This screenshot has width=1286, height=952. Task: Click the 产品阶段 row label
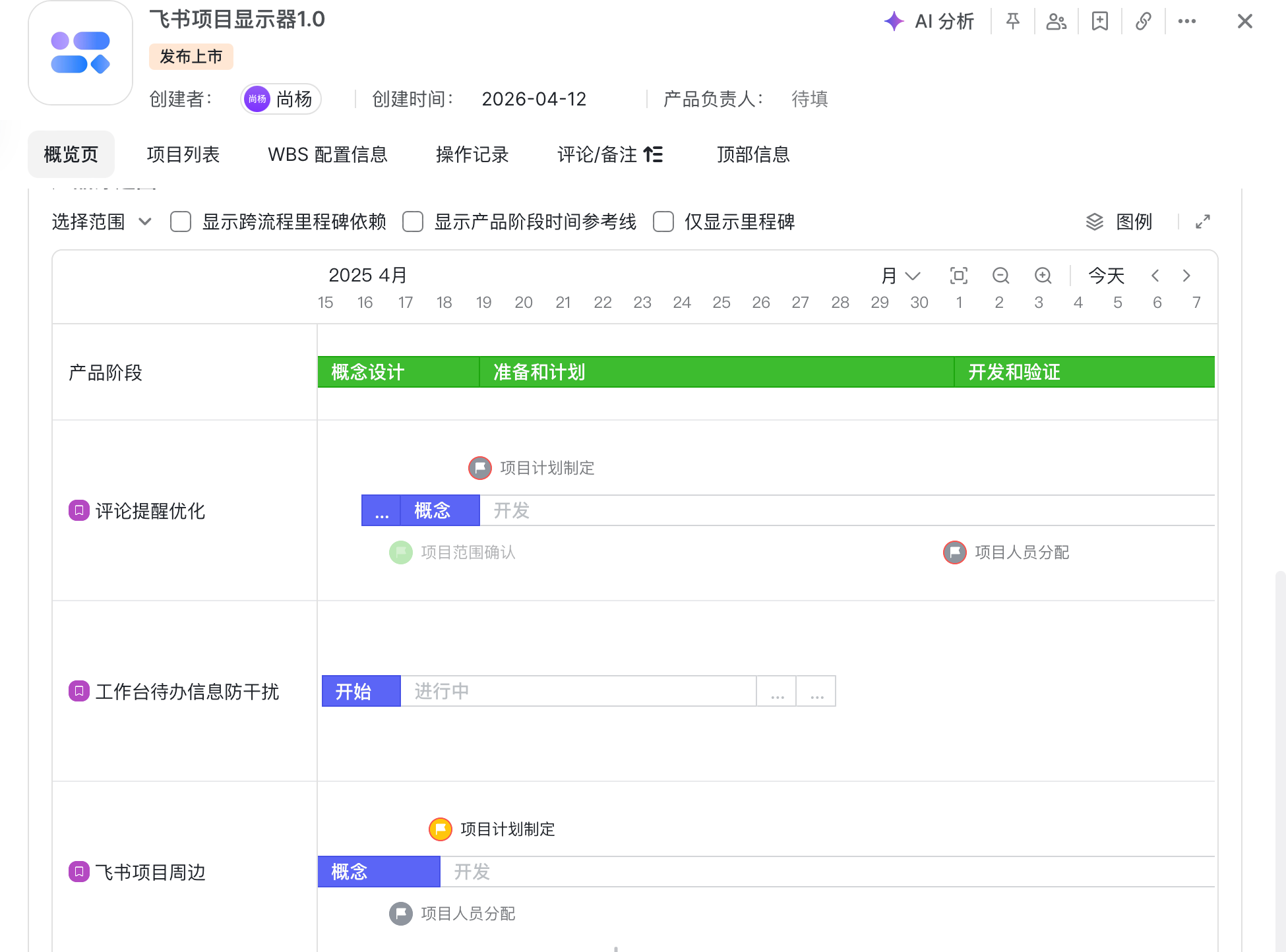(x=106, y=372)
